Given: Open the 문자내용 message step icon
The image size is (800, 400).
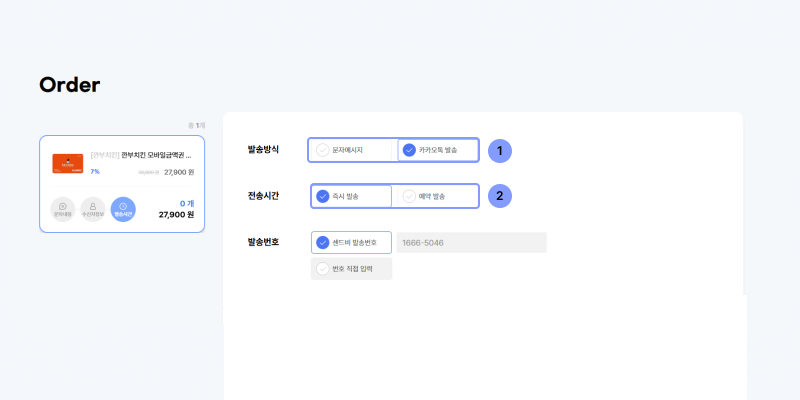Looking at the screenshot, I should tap(63, 210).
